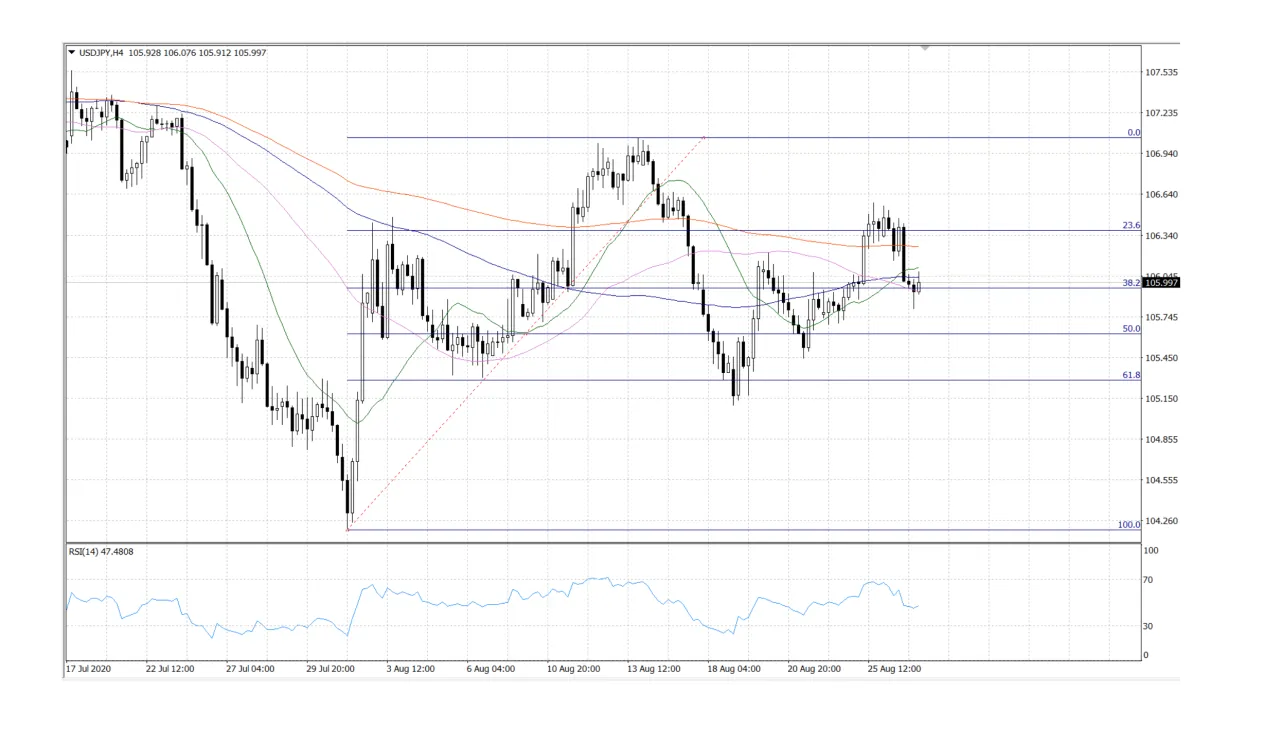The image size is (1280, 746).
Task: Click the 106.340 price scale value
Action: click(1162, 236)
